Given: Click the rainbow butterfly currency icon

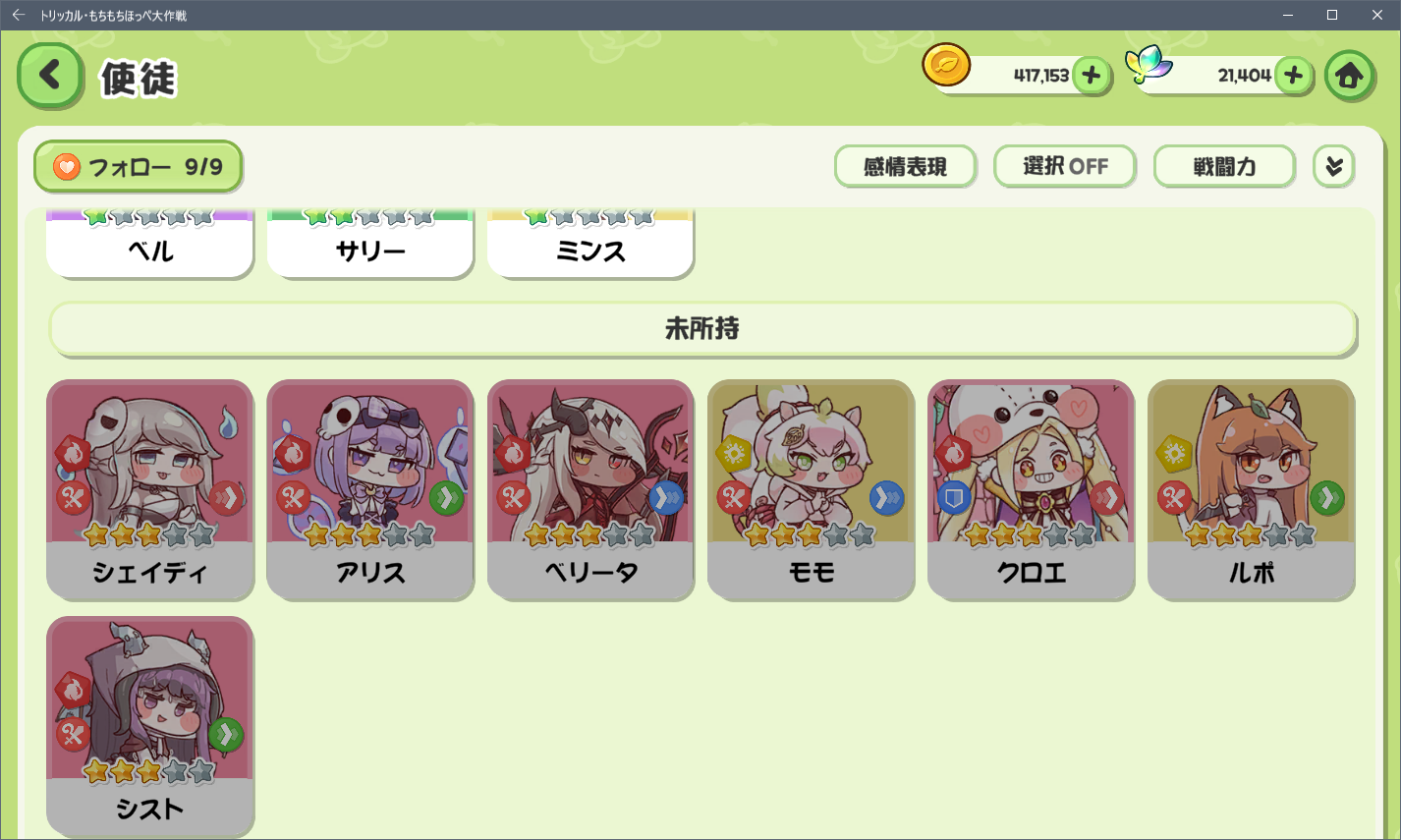Looking at the screenshot, I should [x=1149, y=66].
